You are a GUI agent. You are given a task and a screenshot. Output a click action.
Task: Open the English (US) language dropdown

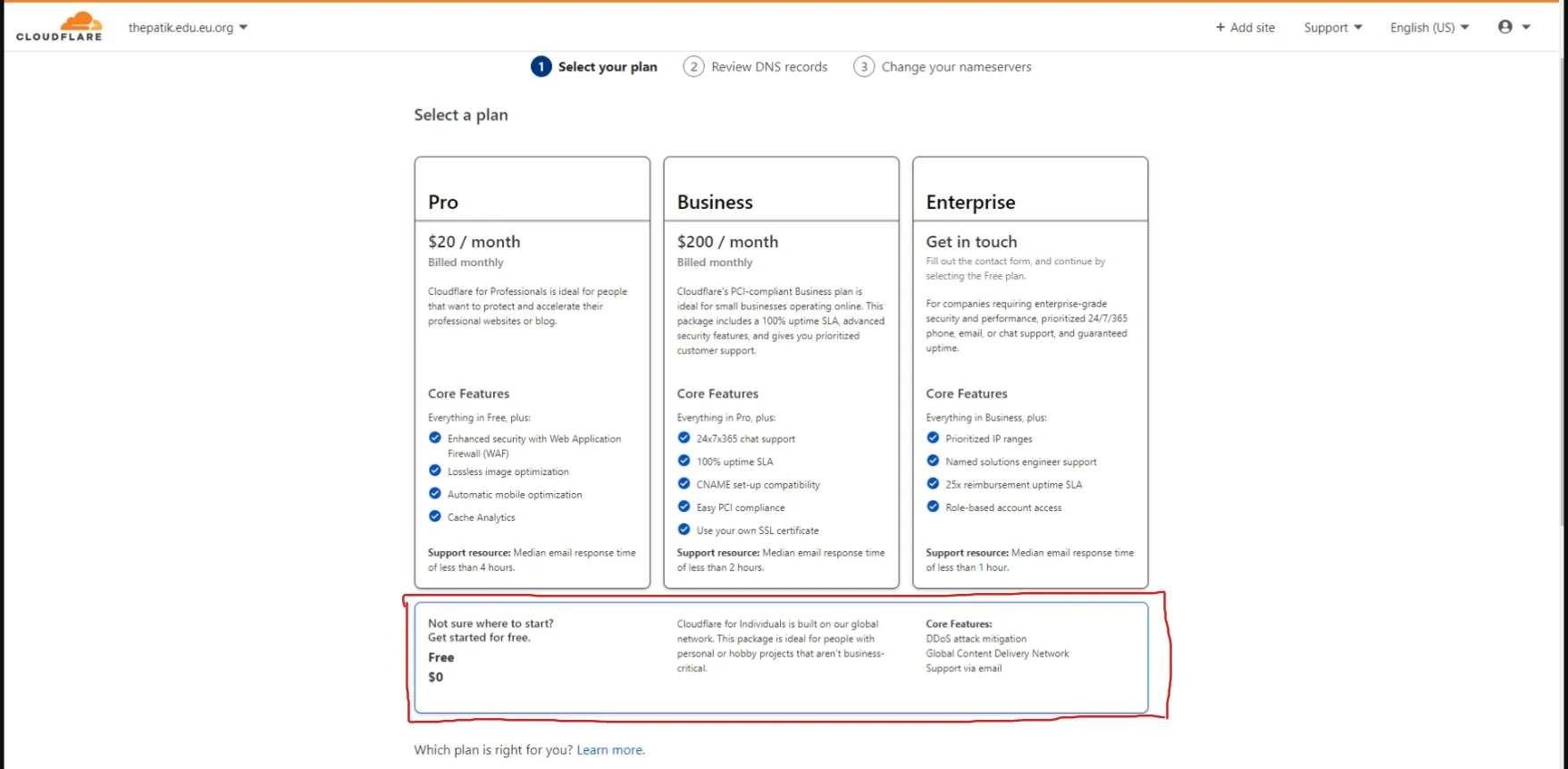click(1430, 28)
